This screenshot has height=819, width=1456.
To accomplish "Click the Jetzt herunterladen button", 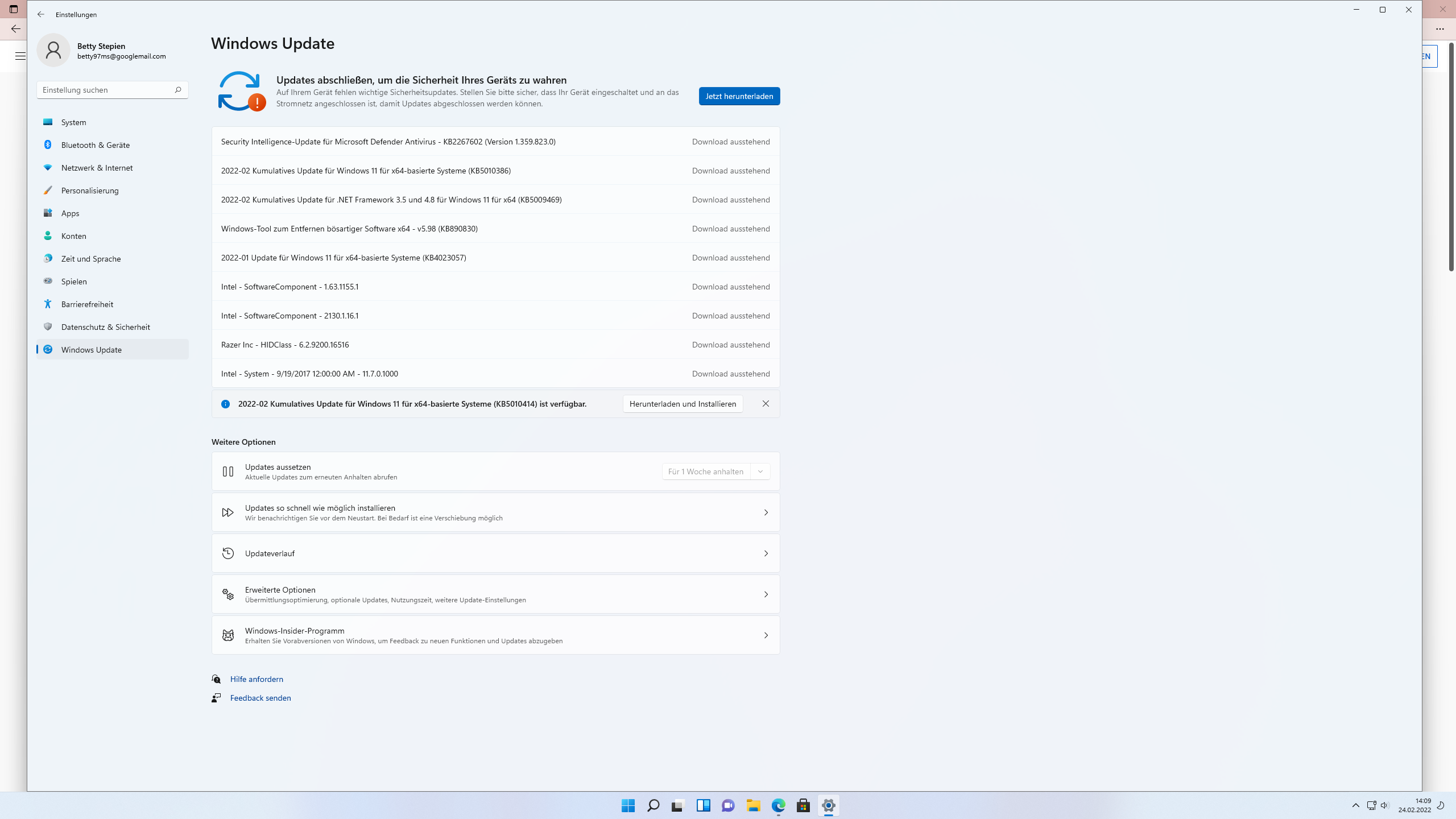I will pos(739,96).
